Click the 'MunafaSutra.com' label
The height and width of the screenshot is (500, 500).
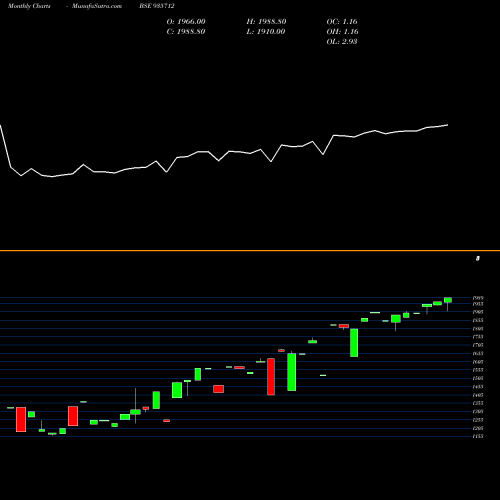coord(97,6)
